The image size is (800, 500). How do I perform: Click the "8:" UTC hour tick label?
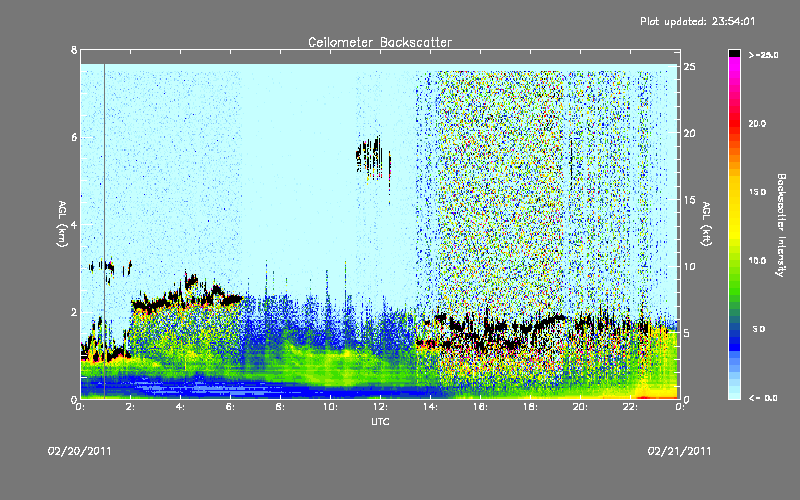coord(281,407)
